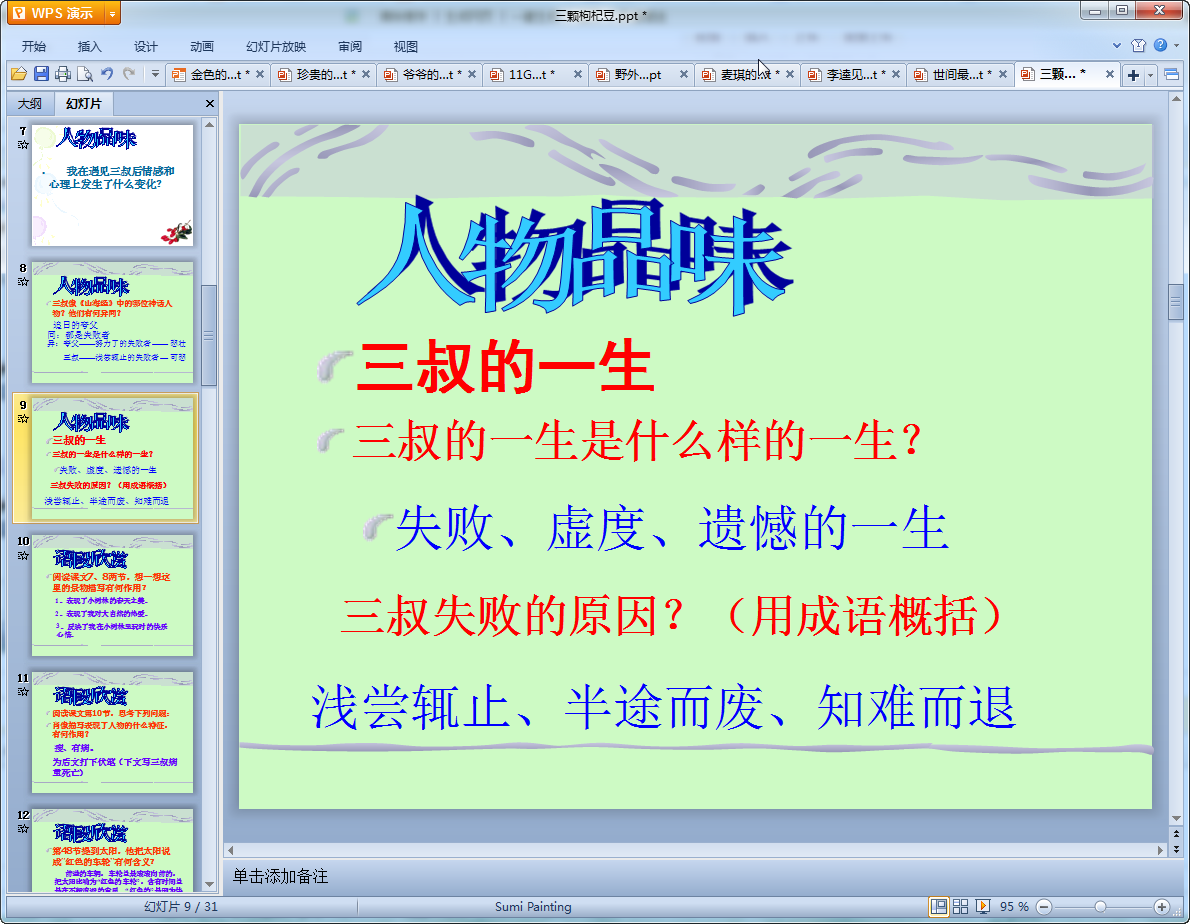Open Print Preview icon
This screenshot has width=1190, height=924.
click(85, 74)
